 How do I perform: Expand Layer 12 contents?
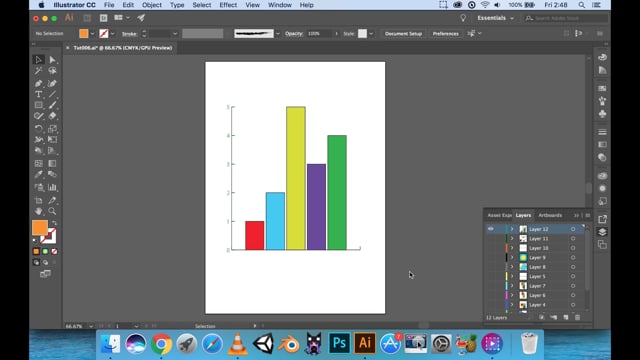512,229
